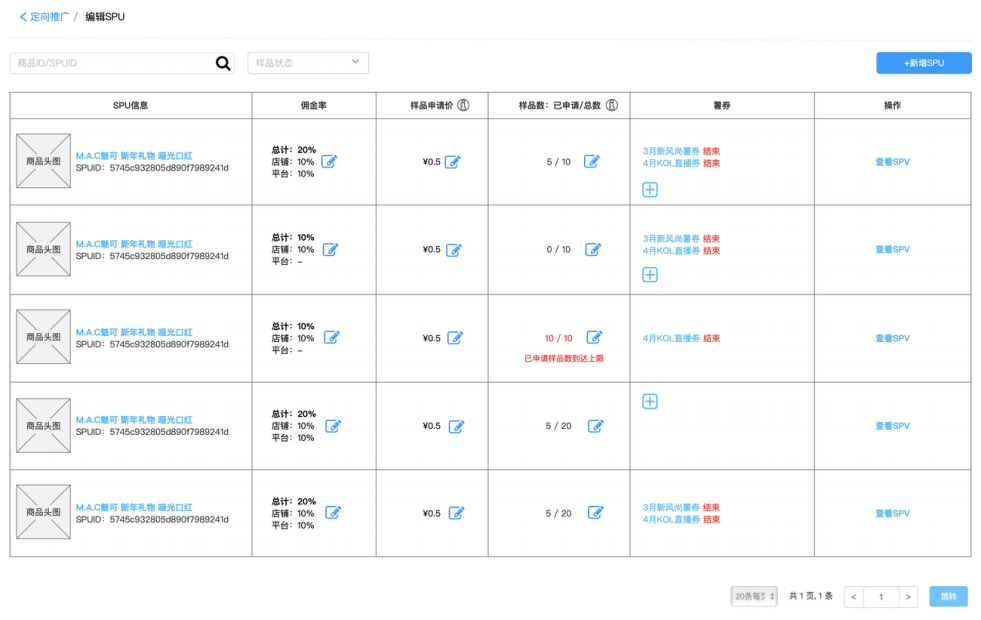Click 3月新风尚薯券 link in 0 / 10 row
Viewport: 981px width, 620px height.
[671, 239]
